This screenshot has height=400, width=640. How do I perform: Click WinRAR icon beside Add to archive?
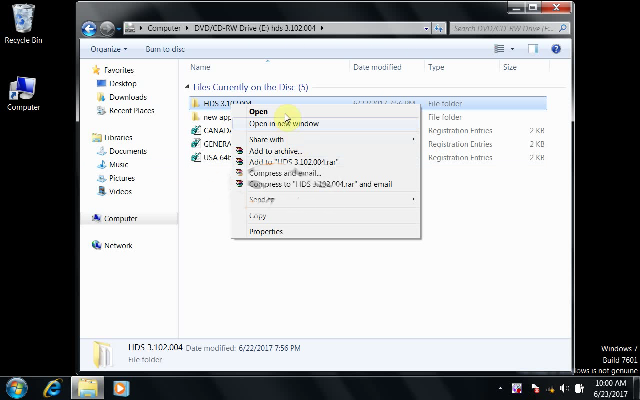[x=239, y=151]
